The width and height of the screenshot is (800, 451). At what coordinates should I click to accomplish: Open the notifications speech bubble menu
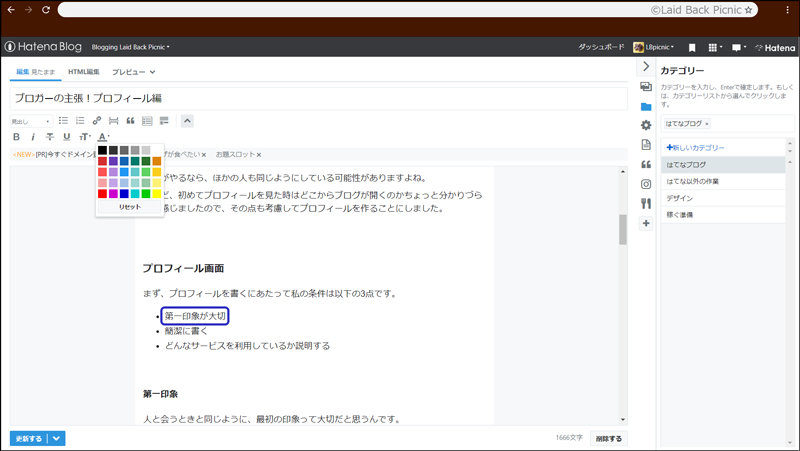coord(739,47)
